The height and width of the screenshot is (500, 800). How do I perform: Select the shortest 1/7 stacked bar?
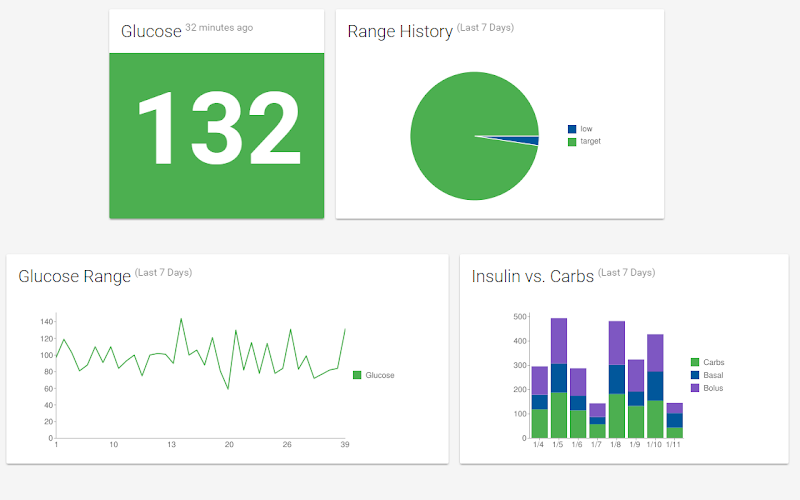(x=597, y=420)
